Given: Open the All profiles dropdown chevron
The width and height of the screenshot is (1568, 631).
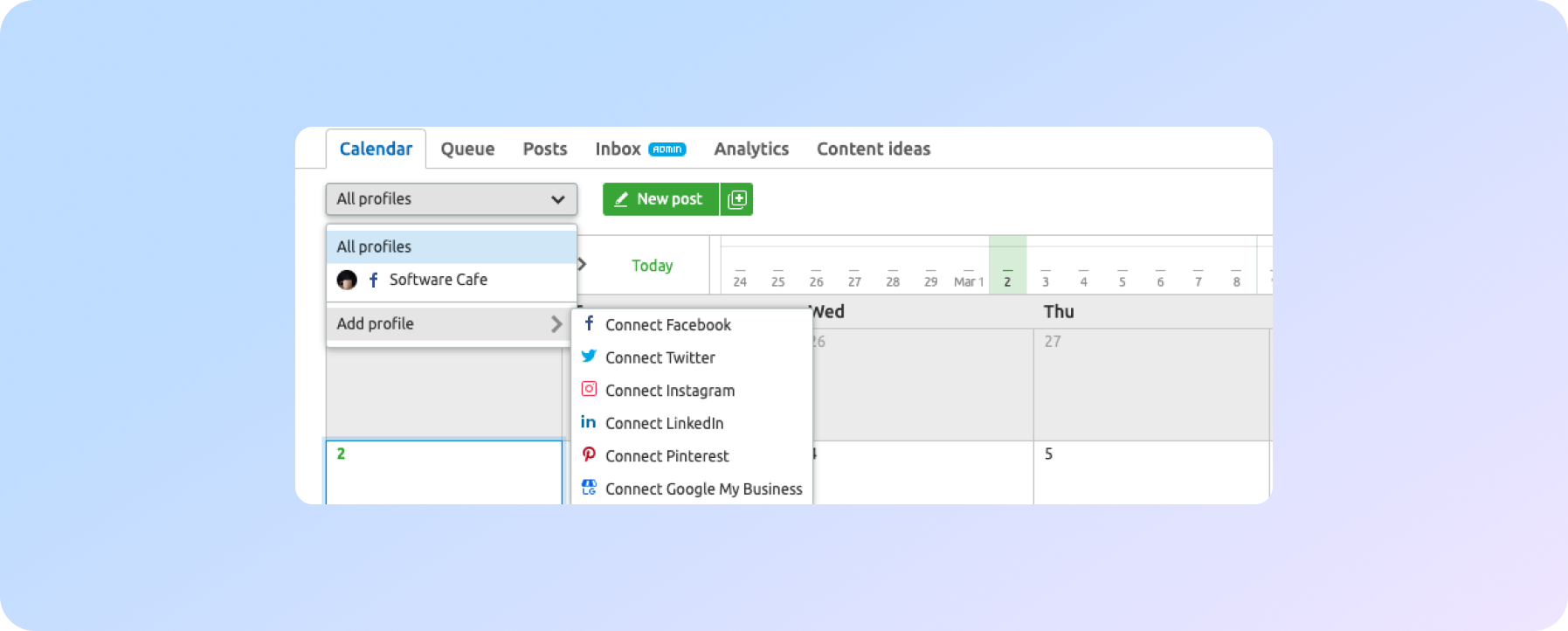Looking at the screenshot, I should pos(559,199).
